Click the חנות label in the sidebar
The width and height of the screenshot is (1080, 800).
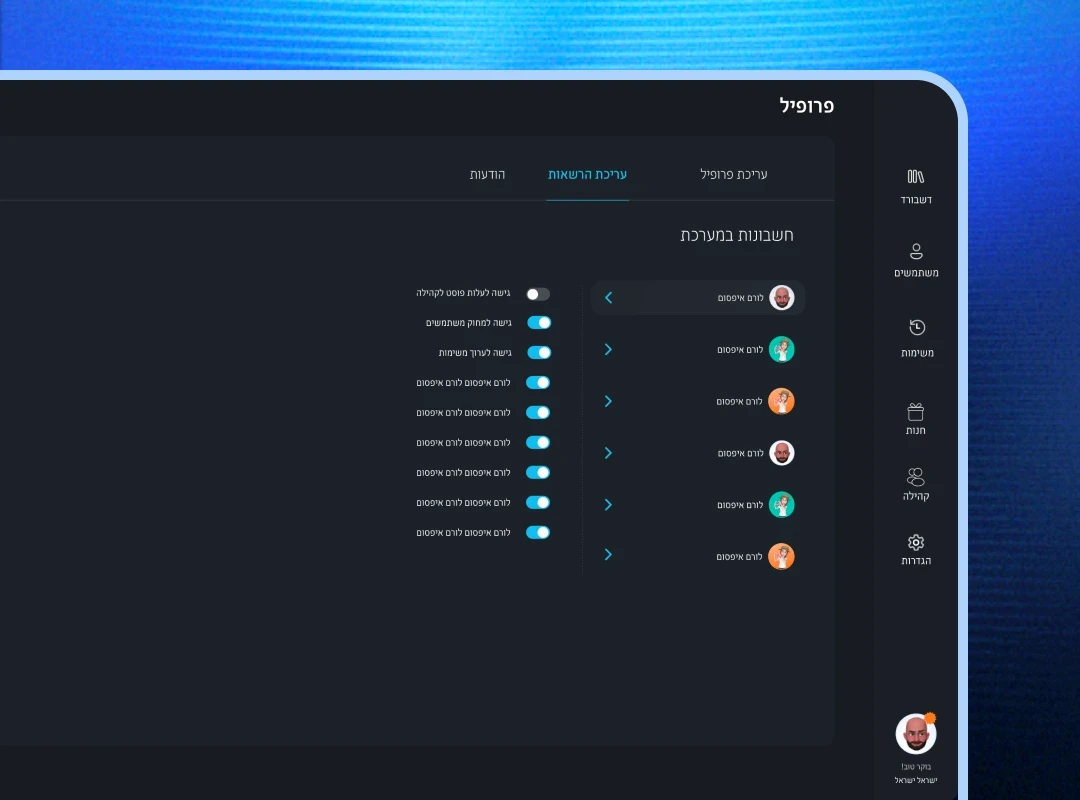[x=915, y=431]
